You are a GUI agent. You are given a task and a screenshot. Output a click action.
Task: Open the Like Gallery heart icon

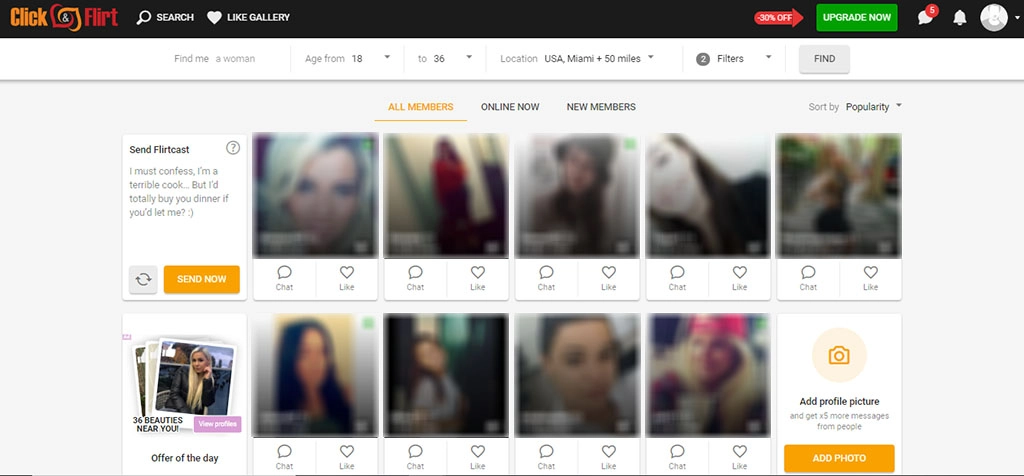pyautogui.click(x=214, y=18)
